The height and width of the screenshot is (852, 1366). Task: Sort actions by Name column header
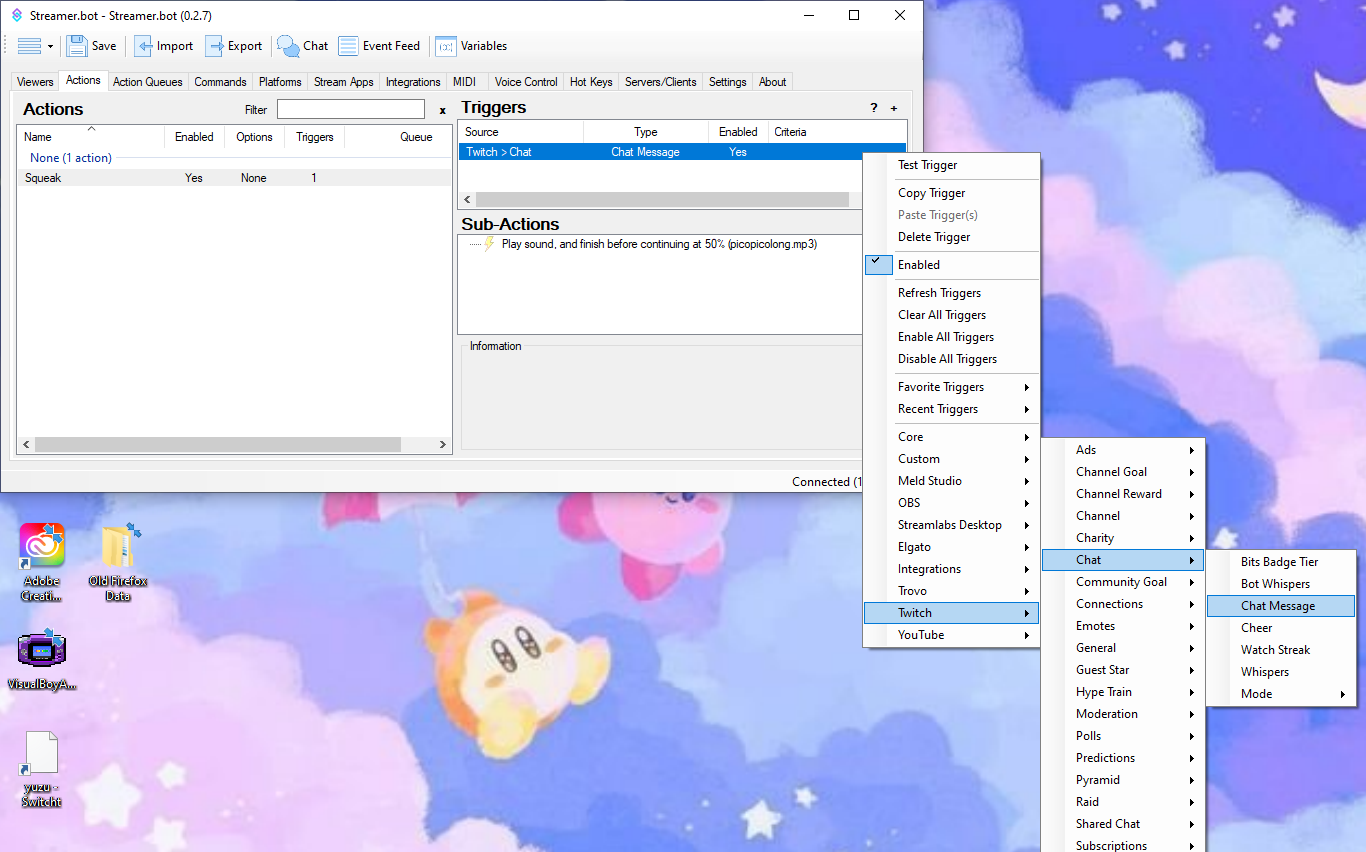(91, 137)
